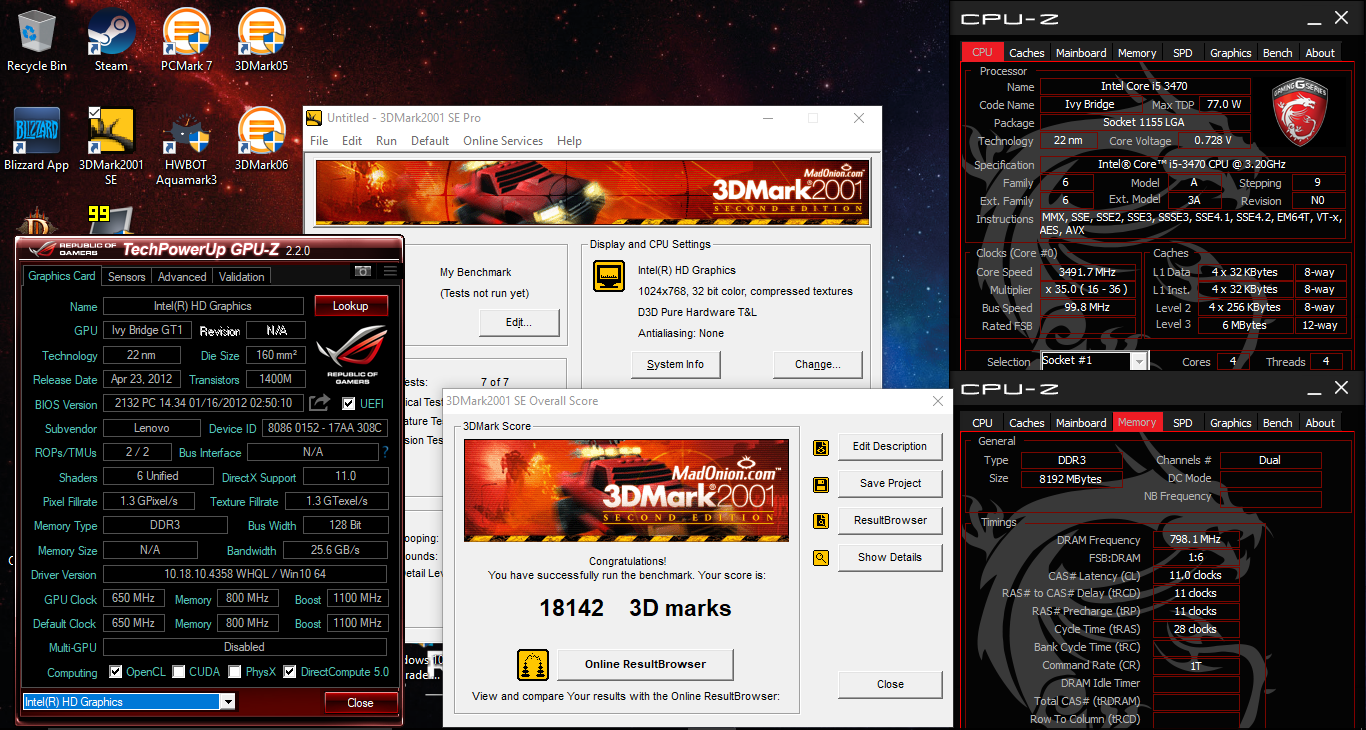Open the Online Services menu
1366x730 pixels.
pyautogui.click(x=503, y=141)
